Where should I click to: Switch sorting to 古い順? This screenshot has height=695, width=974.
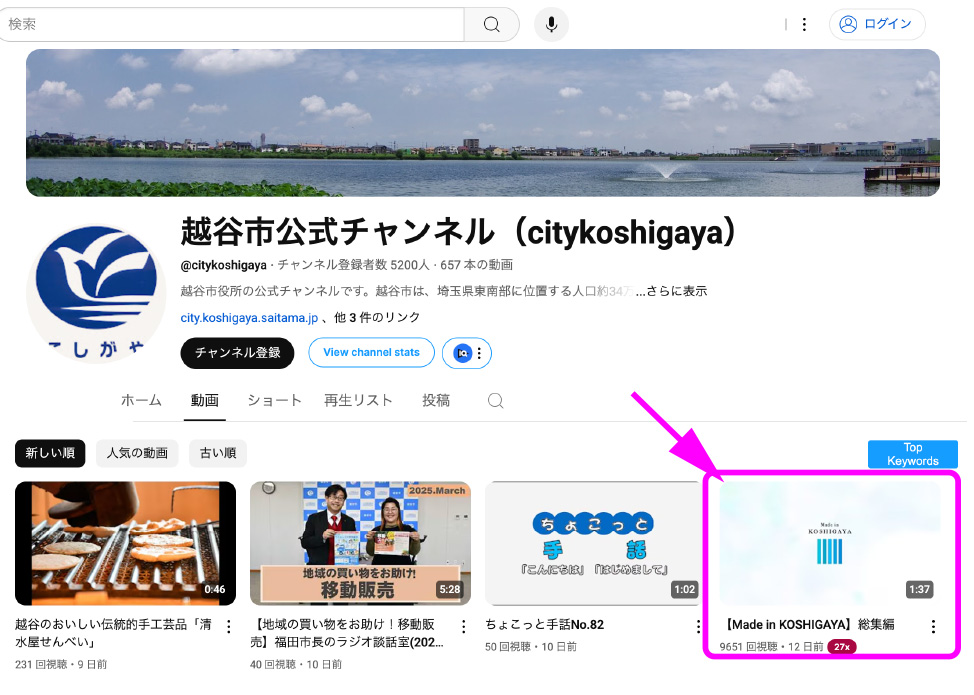(x=218, y=453)
